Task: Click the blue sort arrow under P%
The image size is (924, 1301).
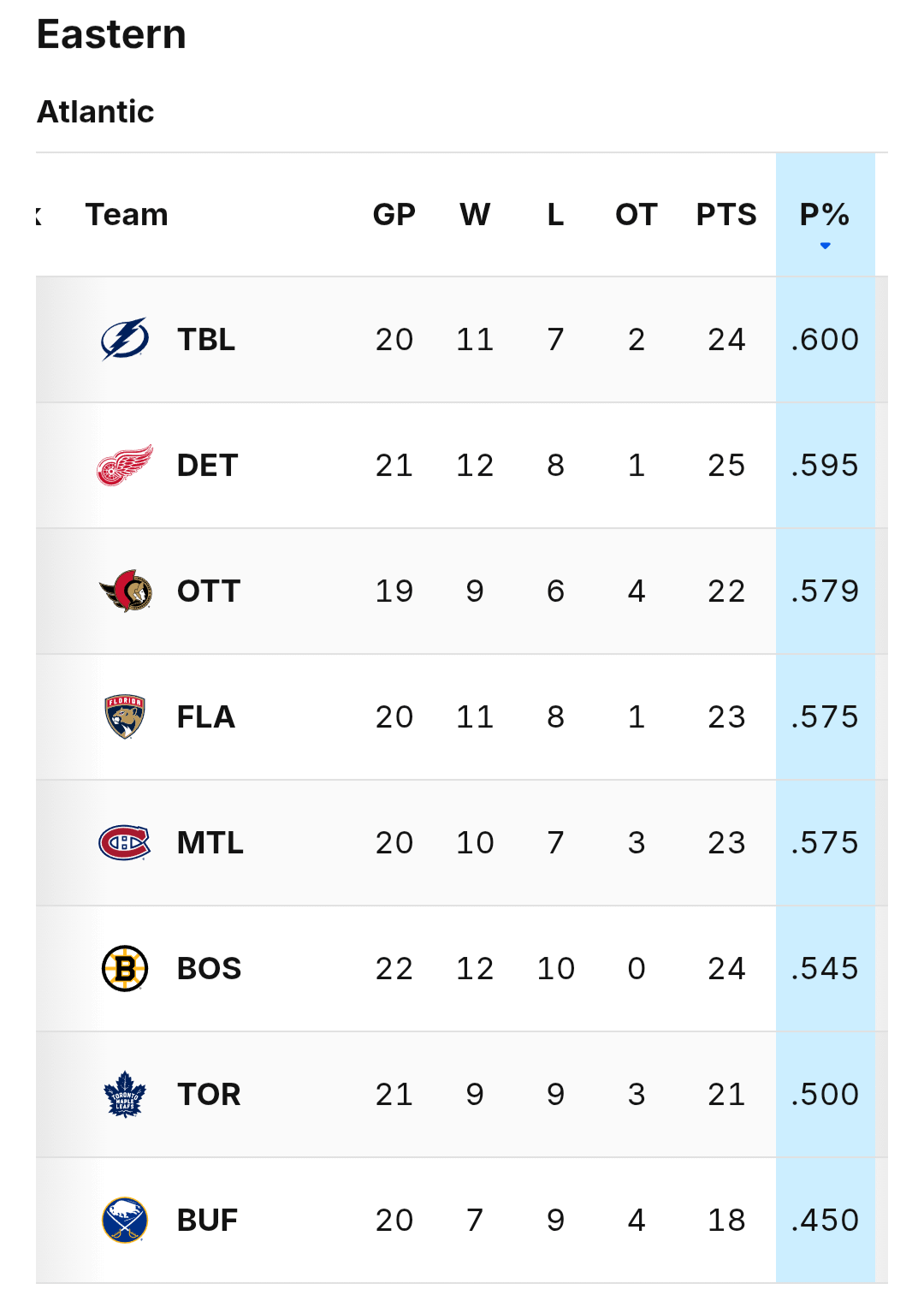Action: point(825,246)
